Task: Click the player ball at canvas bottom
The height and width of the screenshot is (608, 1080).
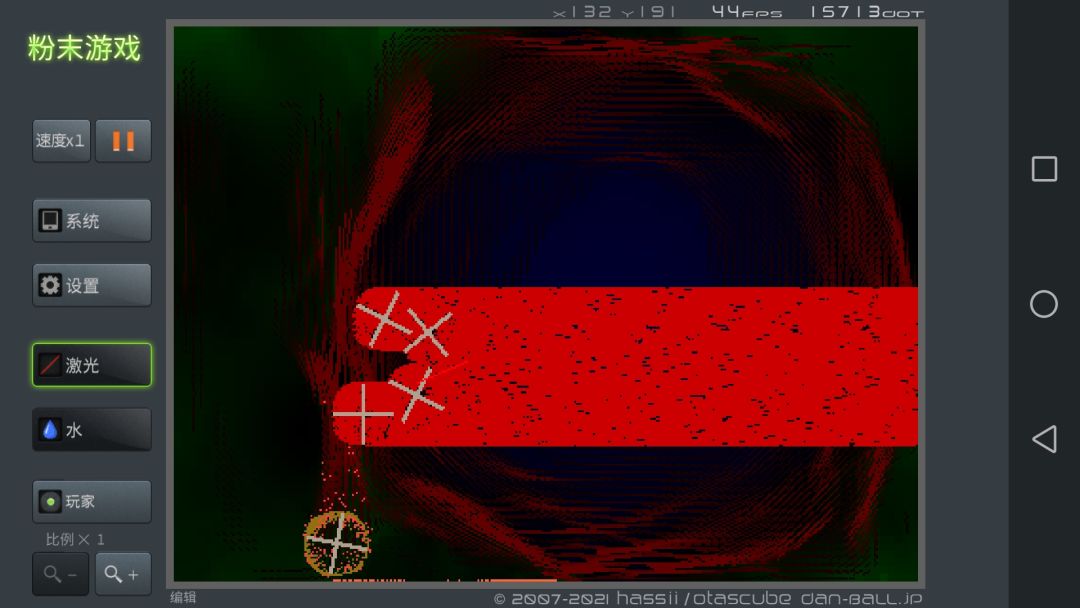Action: [x=337, y=543]
